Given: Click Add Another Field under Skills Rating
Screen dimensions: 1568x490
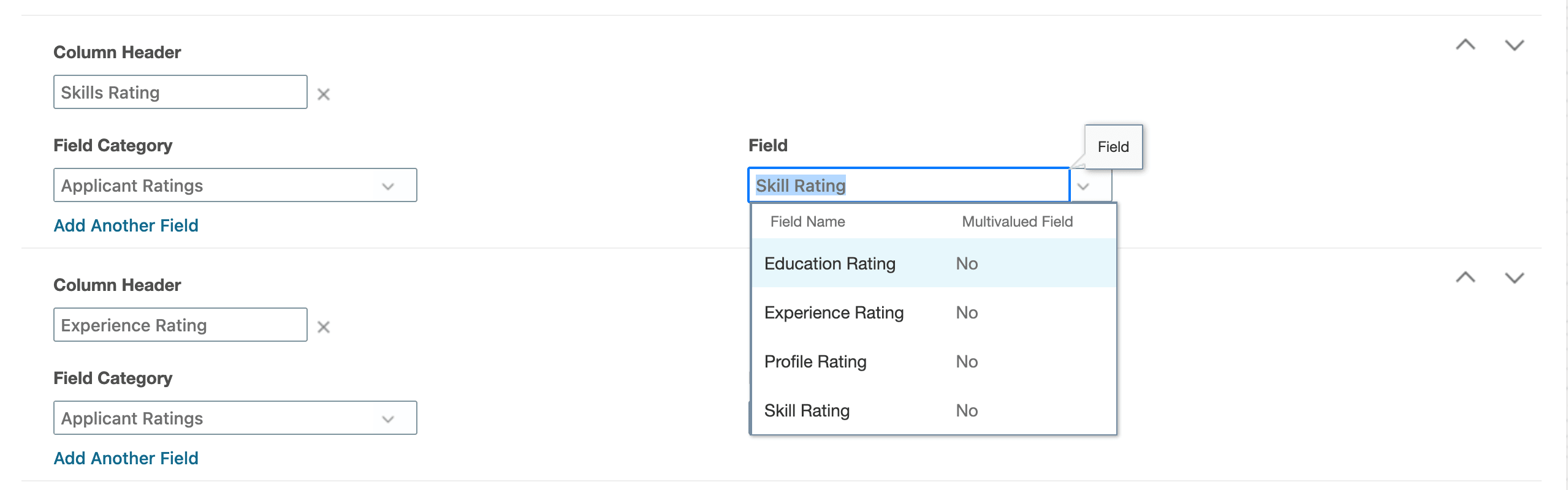Looking at the screenshot, I should pos(126,225).
